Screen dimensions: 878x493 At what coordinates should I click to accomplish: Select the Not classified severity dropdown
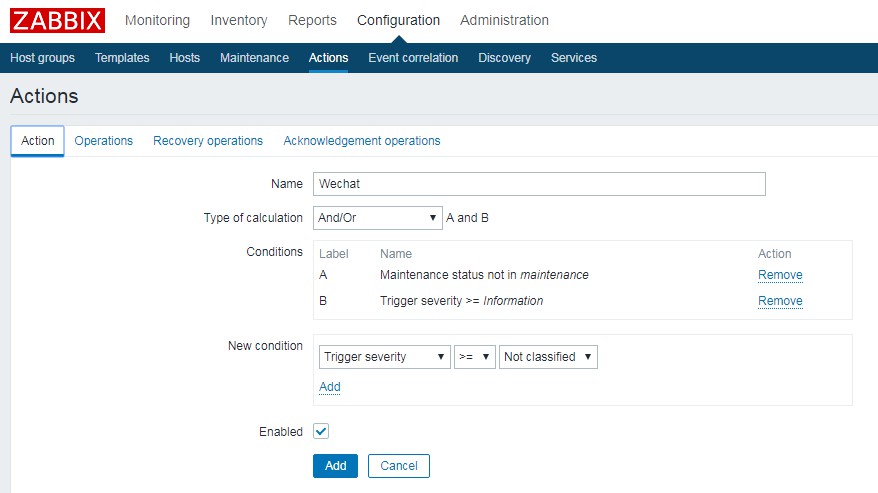tap(548, 357)
